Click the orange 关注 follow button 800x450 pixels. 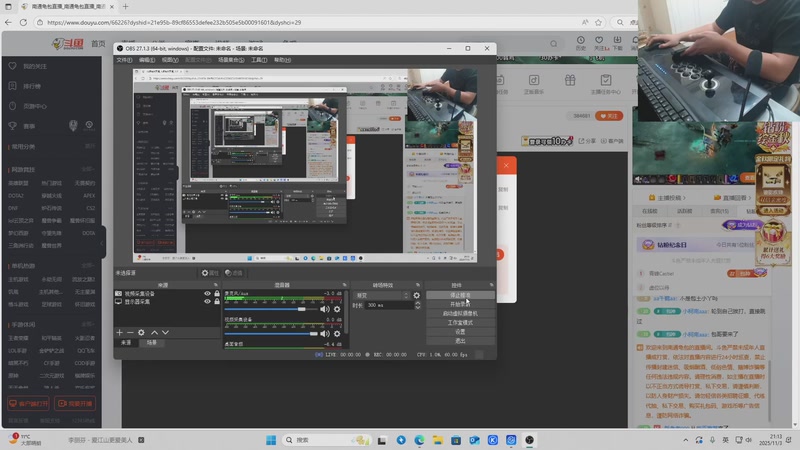(609, 116)
